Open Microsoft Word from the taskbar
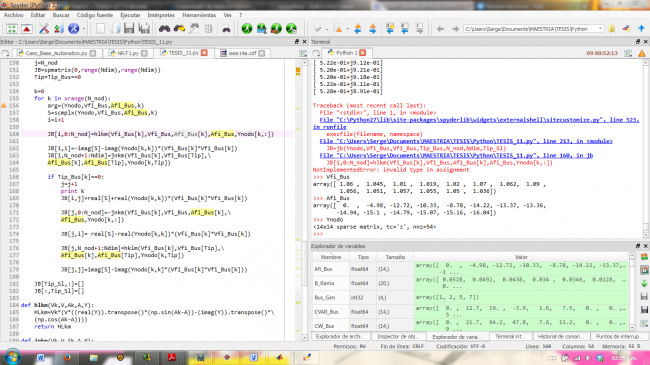The height and width of the screenshot is (365, 650). tap(40, 357)
